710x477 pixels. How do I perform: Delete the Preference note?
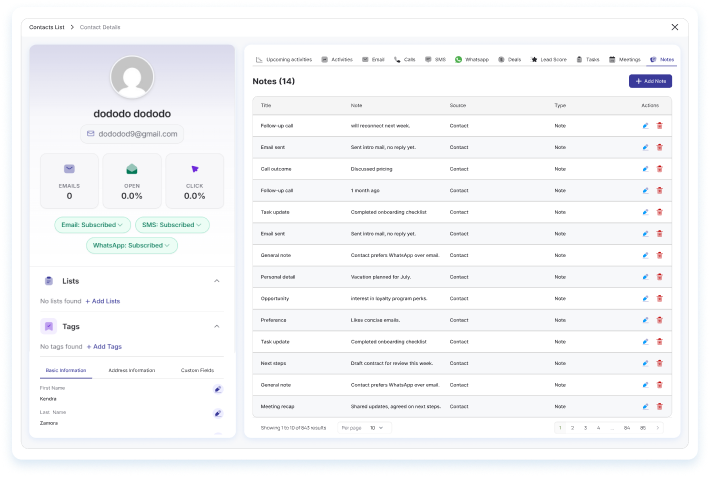click(x=659, y=320)
